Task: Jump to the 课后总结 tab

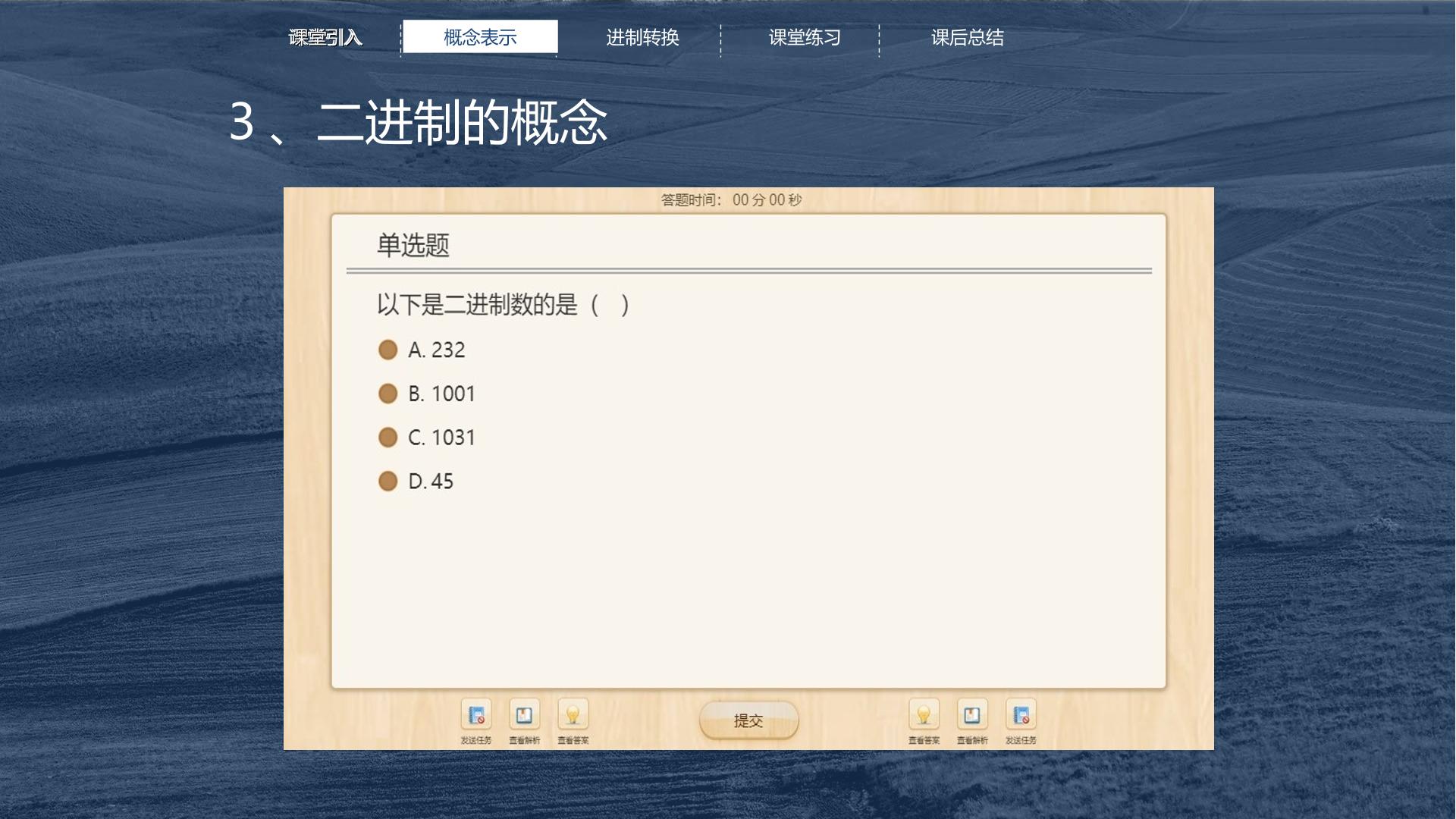Action: 967,37
